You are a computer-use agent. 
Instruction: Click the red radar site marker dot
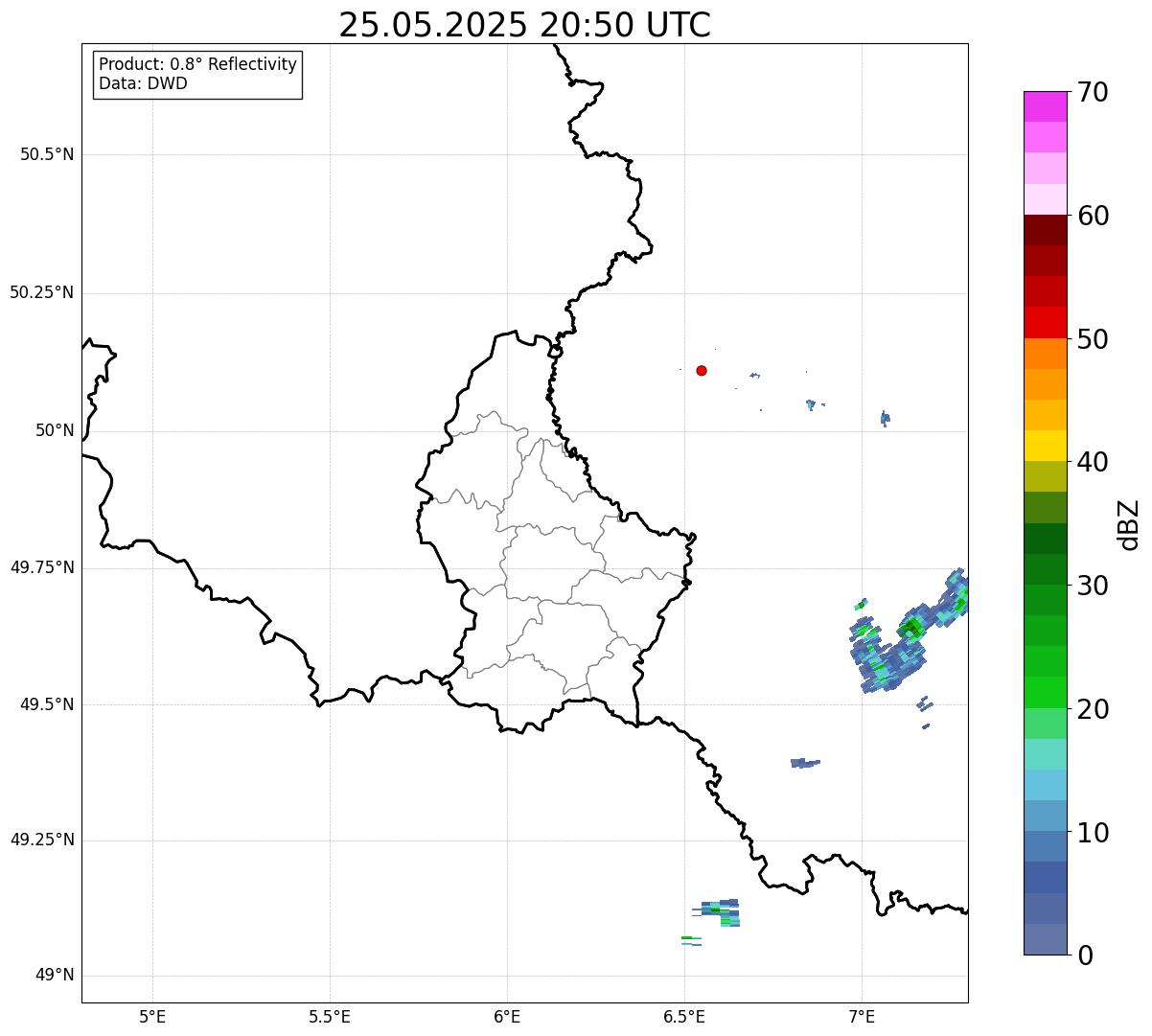click(x=702, y=370)
